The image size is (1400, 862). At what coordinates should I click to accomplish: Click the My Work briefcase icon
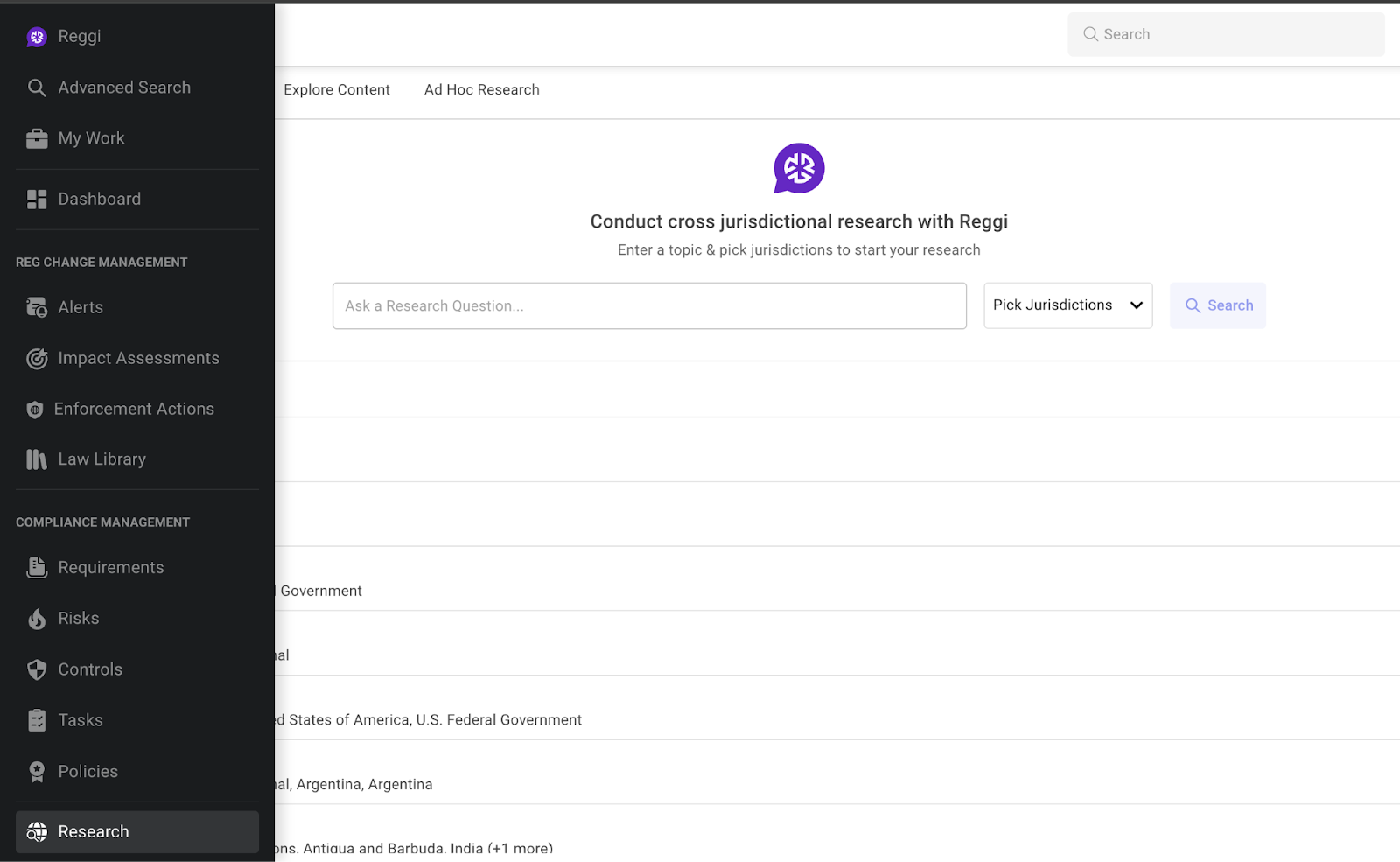(x=37, y=138)
